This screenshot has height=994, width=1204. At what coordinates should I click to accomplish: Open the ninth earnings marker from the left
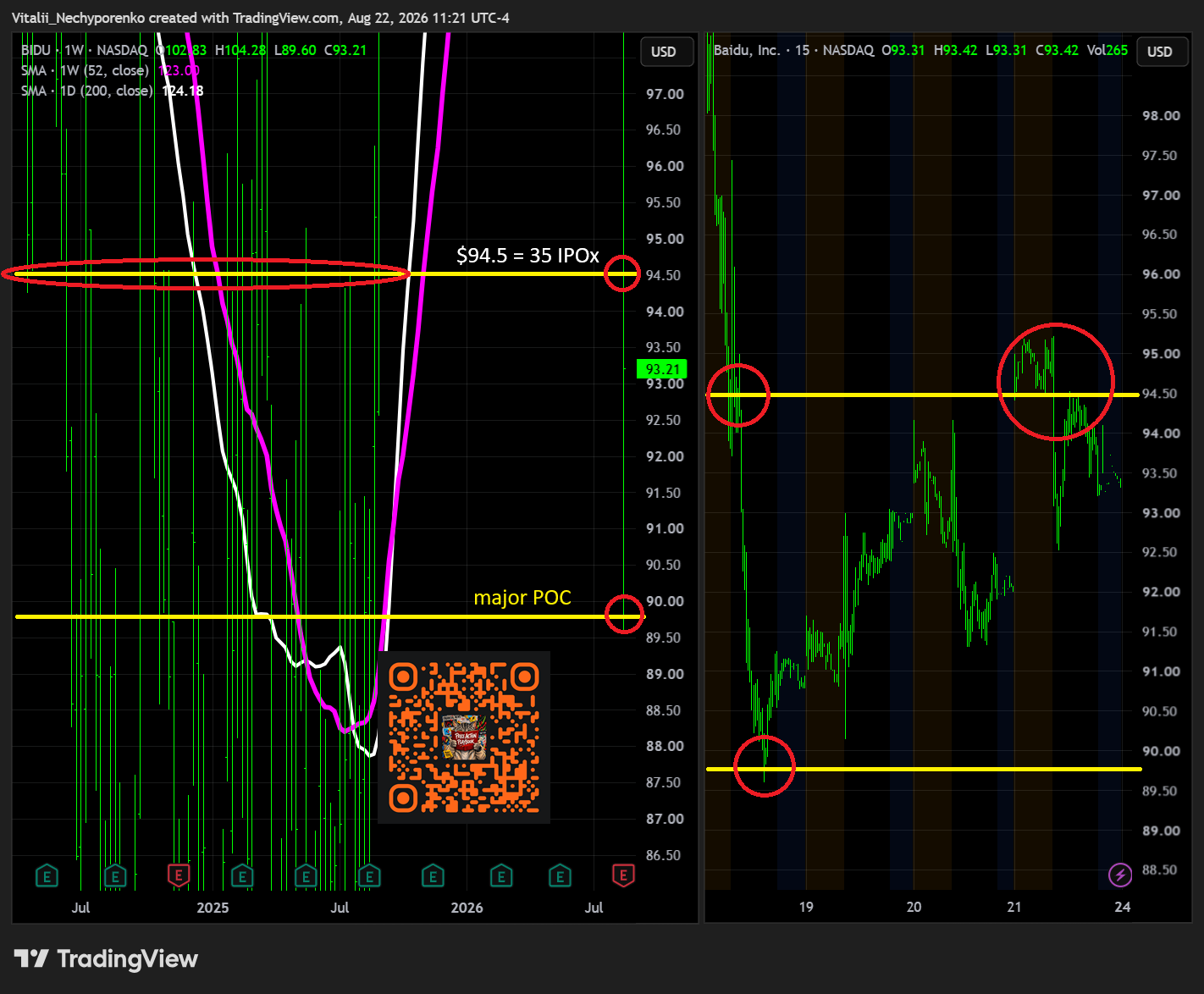coord(560,875)
